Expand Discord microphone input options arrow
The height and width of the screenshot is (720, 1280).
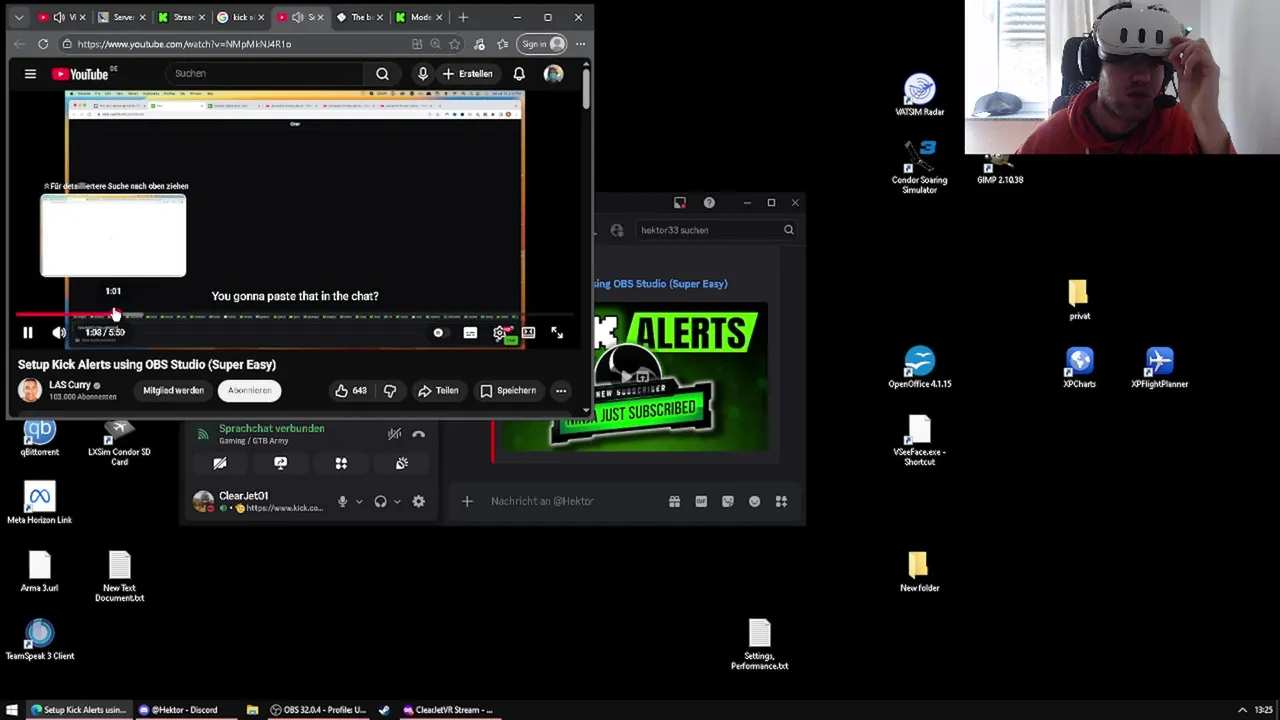click(x=359, y=502)
